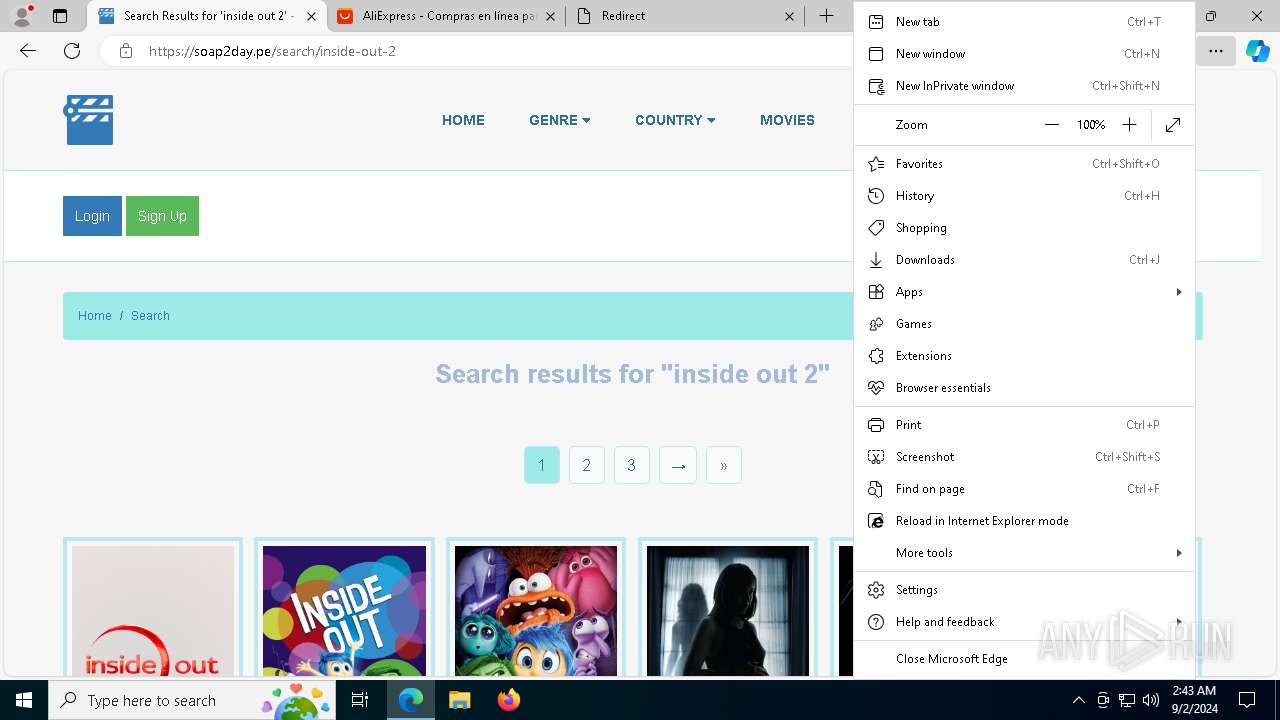Viewport: 1280px width, 720px height.
Task: Click the browser back arrow
Action: (x=28, y=51)
